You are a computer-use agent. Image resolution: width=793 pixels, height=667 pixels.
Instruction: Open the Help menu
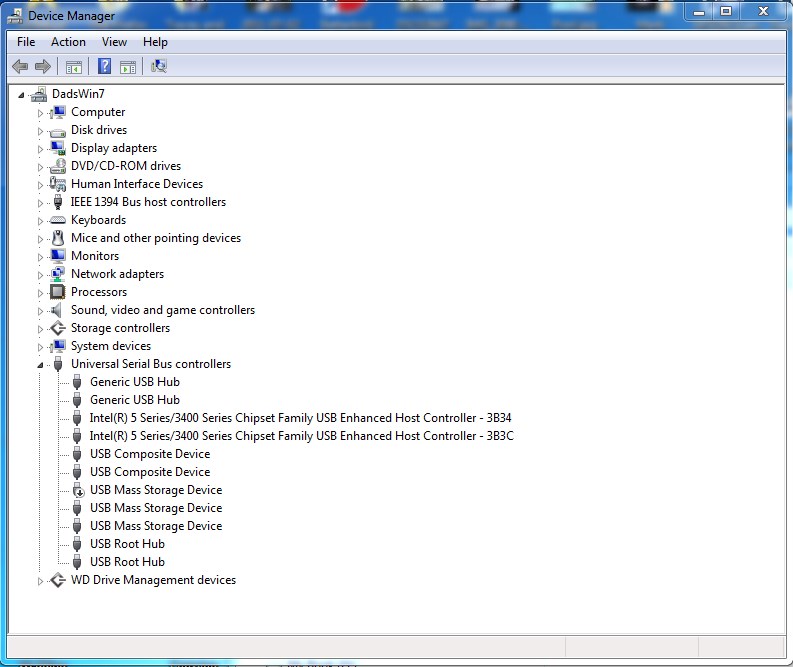[x=155, y=42]
